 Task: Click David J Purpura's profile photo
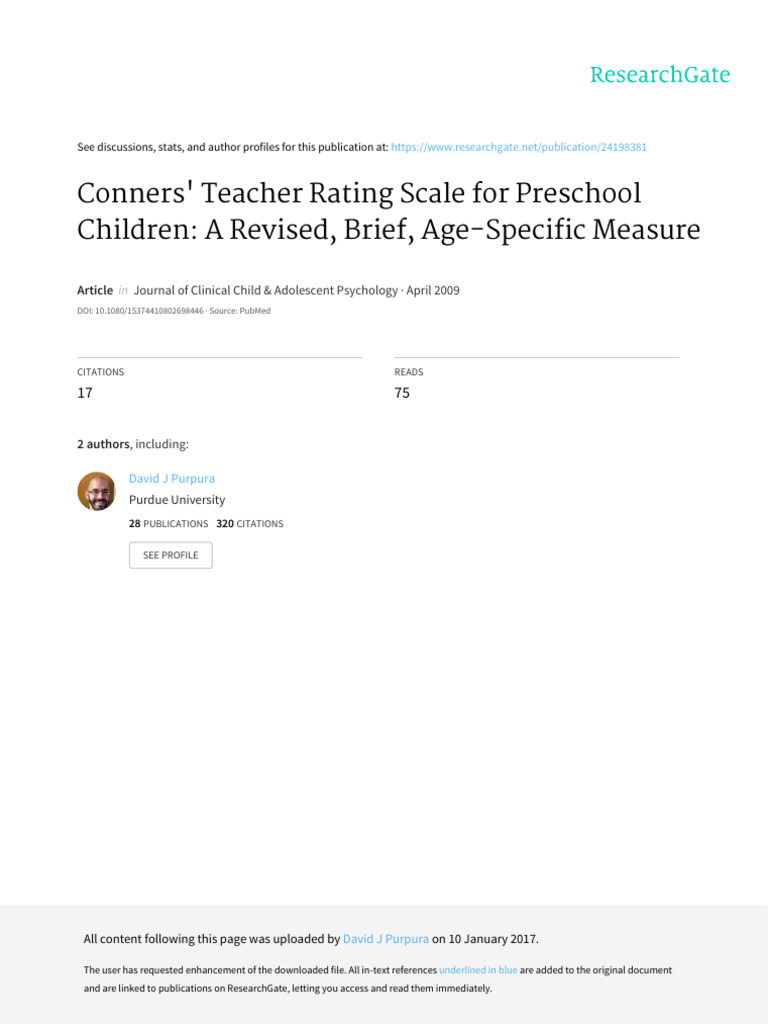[96, 491]
